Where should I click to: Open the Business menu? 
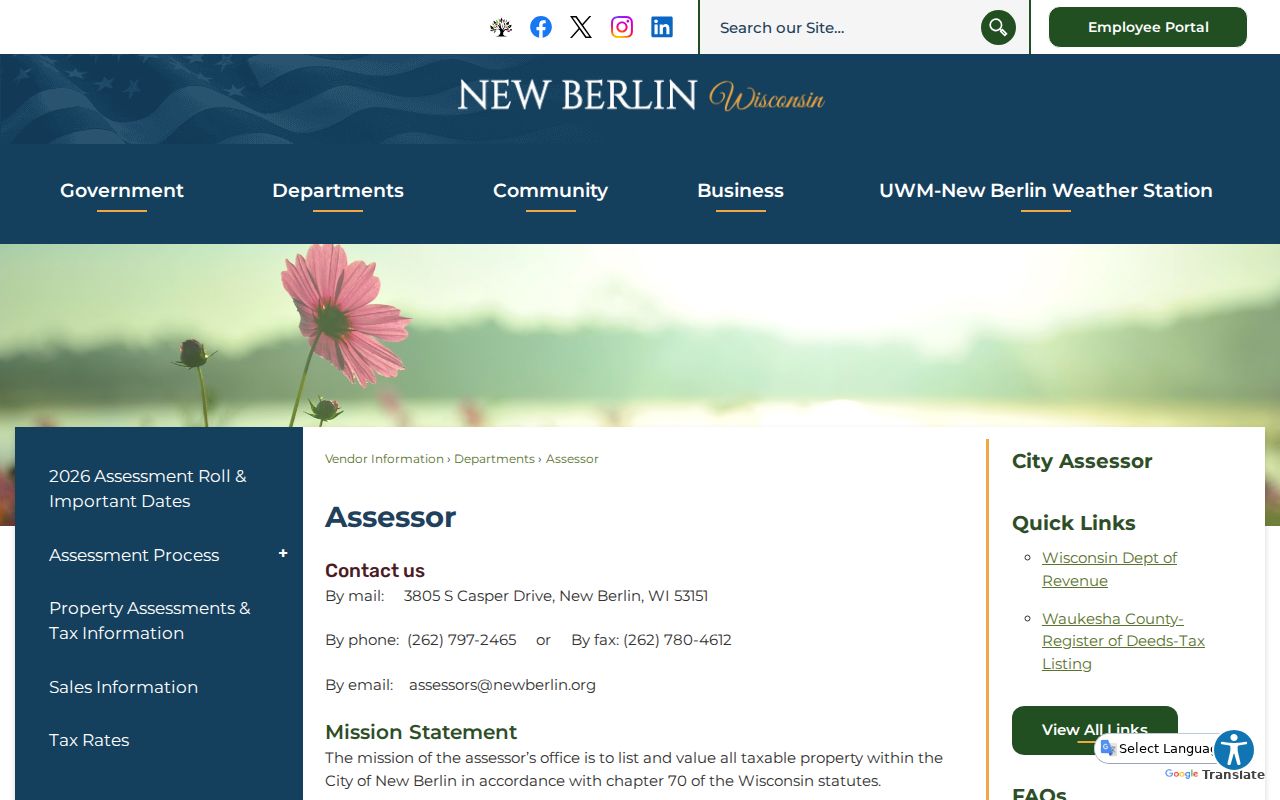[740, 190]
